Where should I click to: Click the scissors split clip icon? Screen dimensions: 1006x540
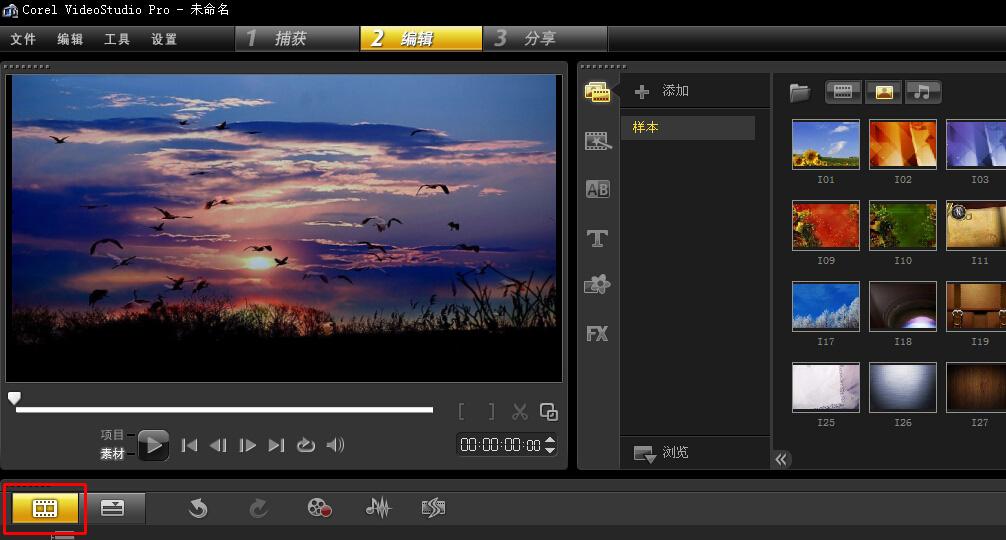pos(520,412)
